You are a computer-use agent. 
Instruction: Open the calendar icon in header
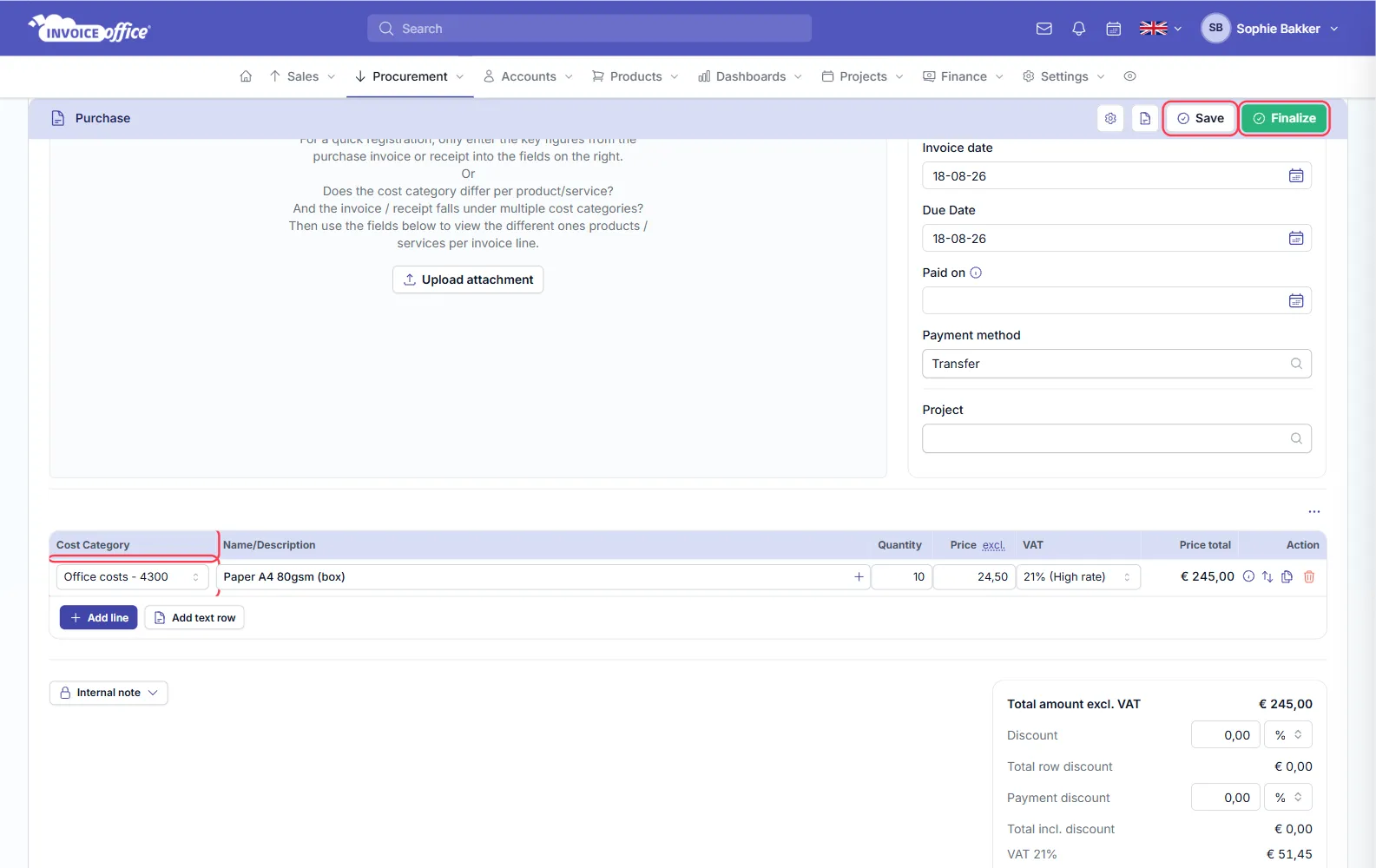coord(1113,29)
